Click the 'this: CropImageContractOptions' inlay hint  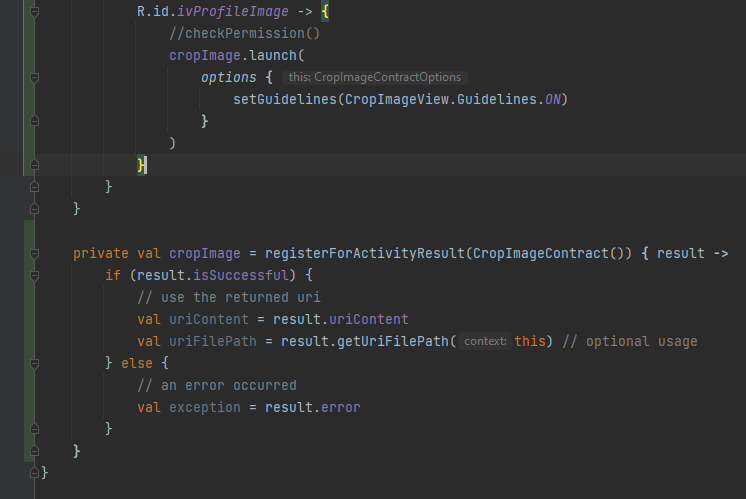coord(375,77)
